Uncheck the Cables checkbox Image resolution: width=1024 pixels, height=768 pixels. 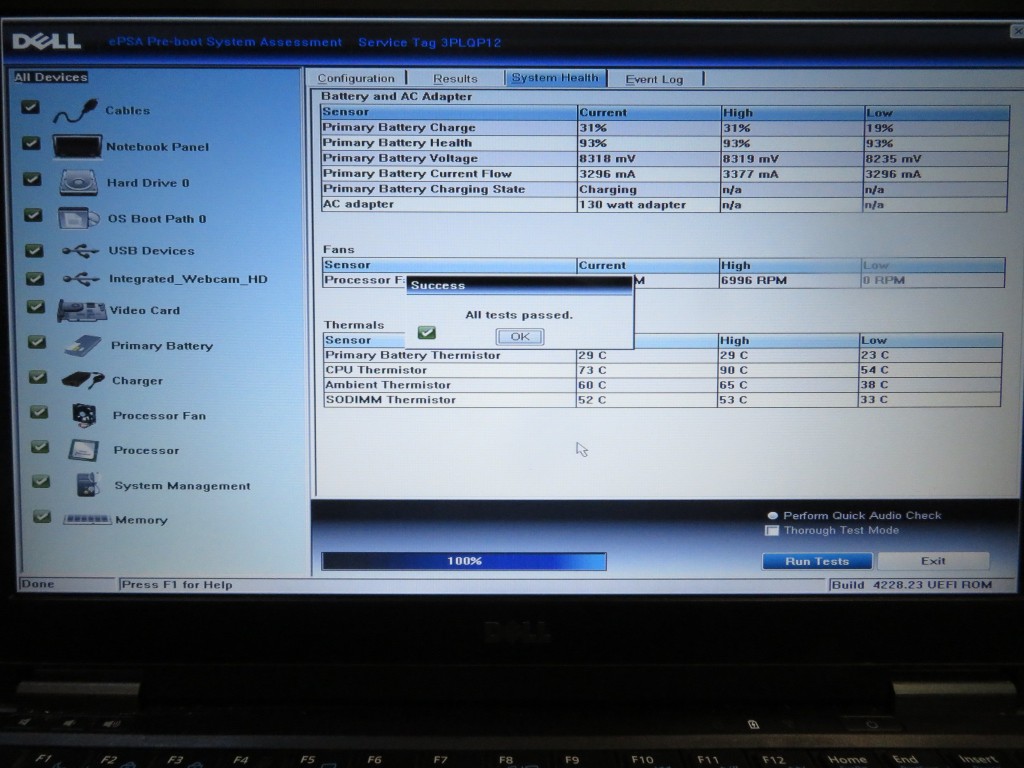tap(30, 107)
